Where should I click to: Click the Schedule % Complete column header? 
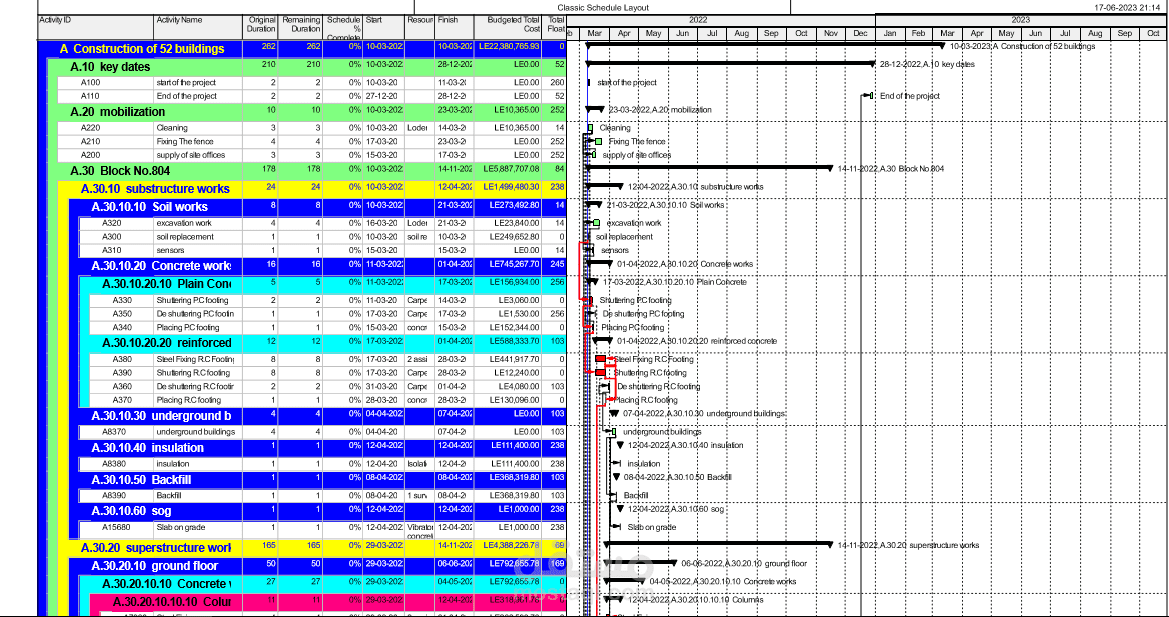point(343,28)
